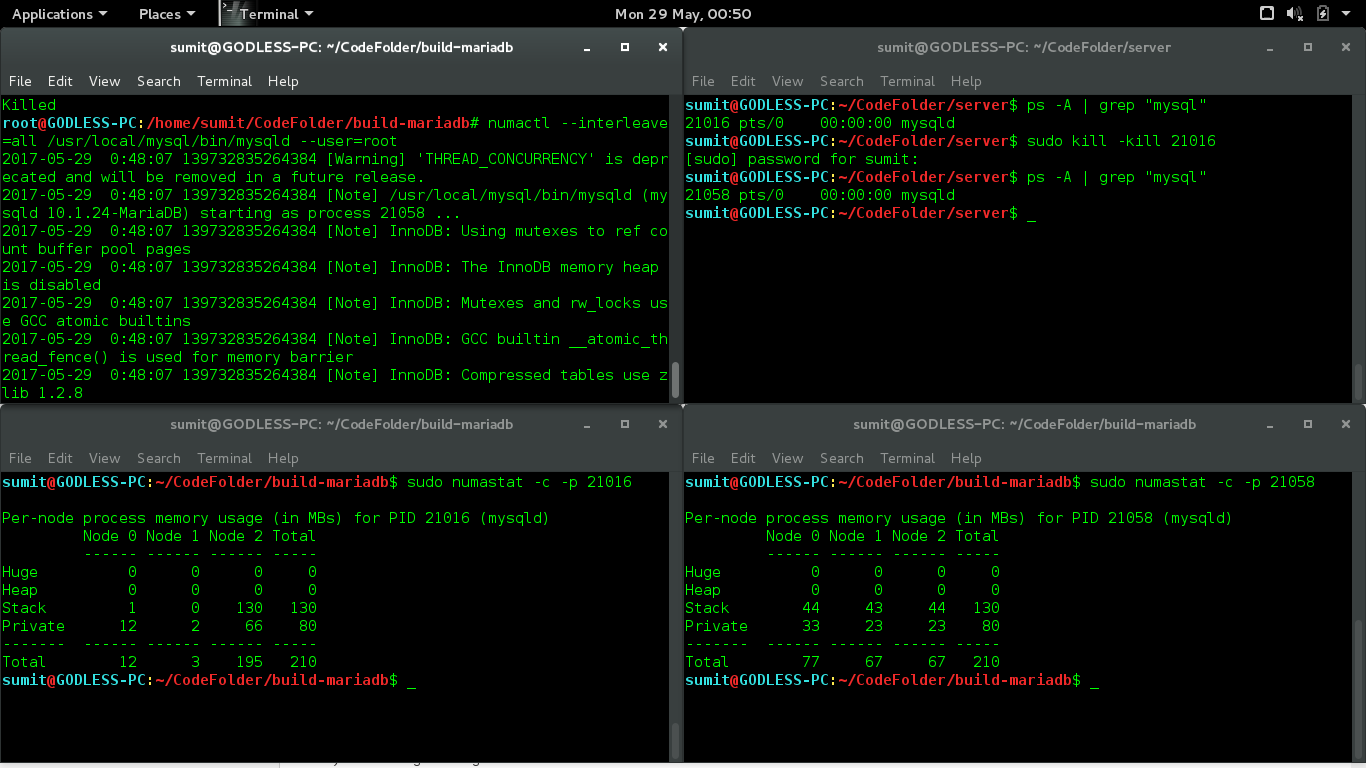Open Help menu in the ~/CodeFolder/server terminal
1366x768 pixels.
(965, 81)
